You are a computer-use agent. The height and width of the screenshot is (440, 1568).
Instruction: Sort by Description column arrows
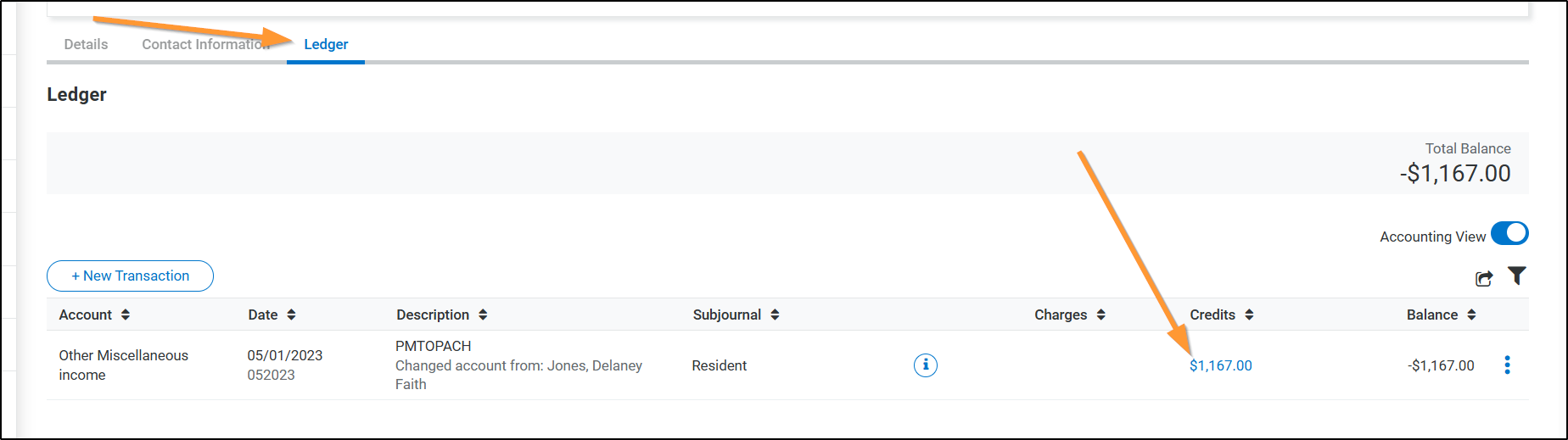(x=483, y=315)
